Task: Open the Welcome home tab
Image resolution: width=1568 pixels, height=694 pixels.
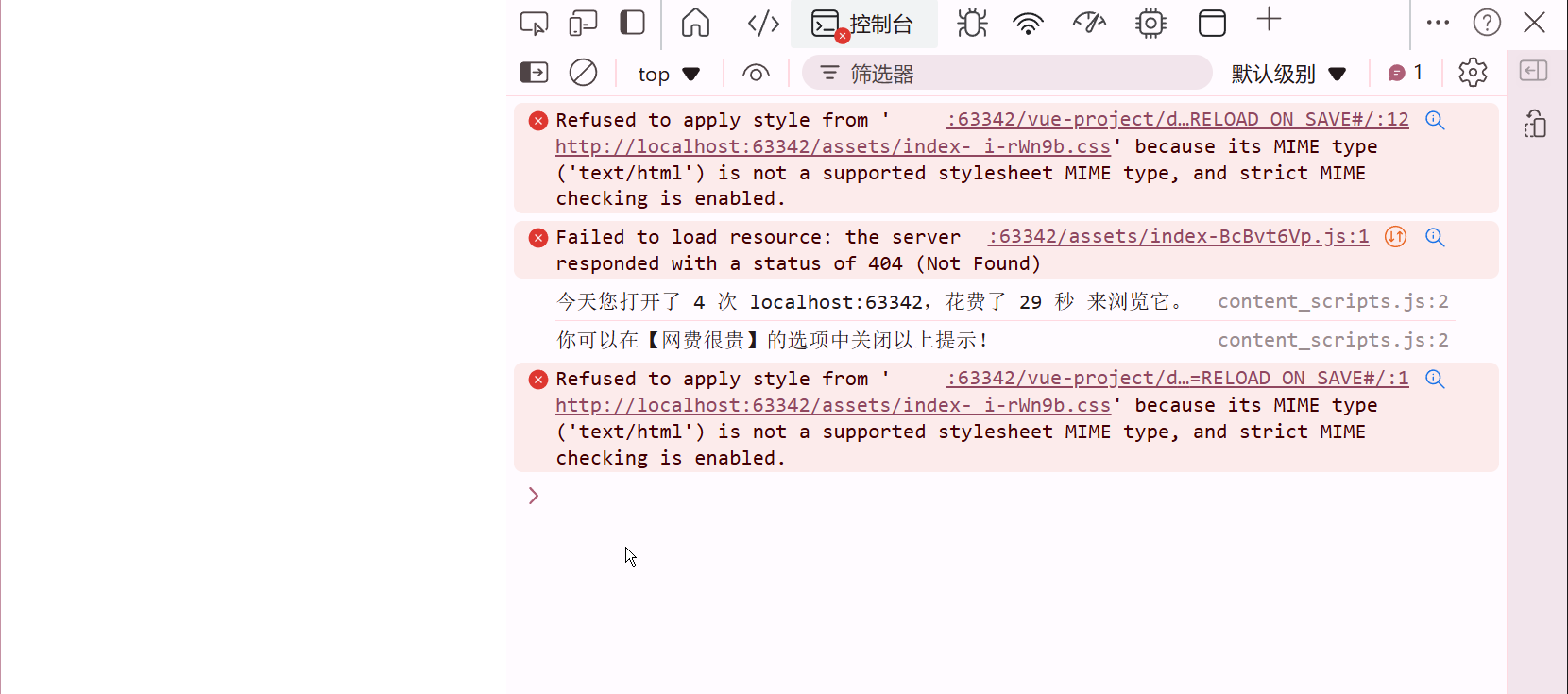Action: coord(695,23)
